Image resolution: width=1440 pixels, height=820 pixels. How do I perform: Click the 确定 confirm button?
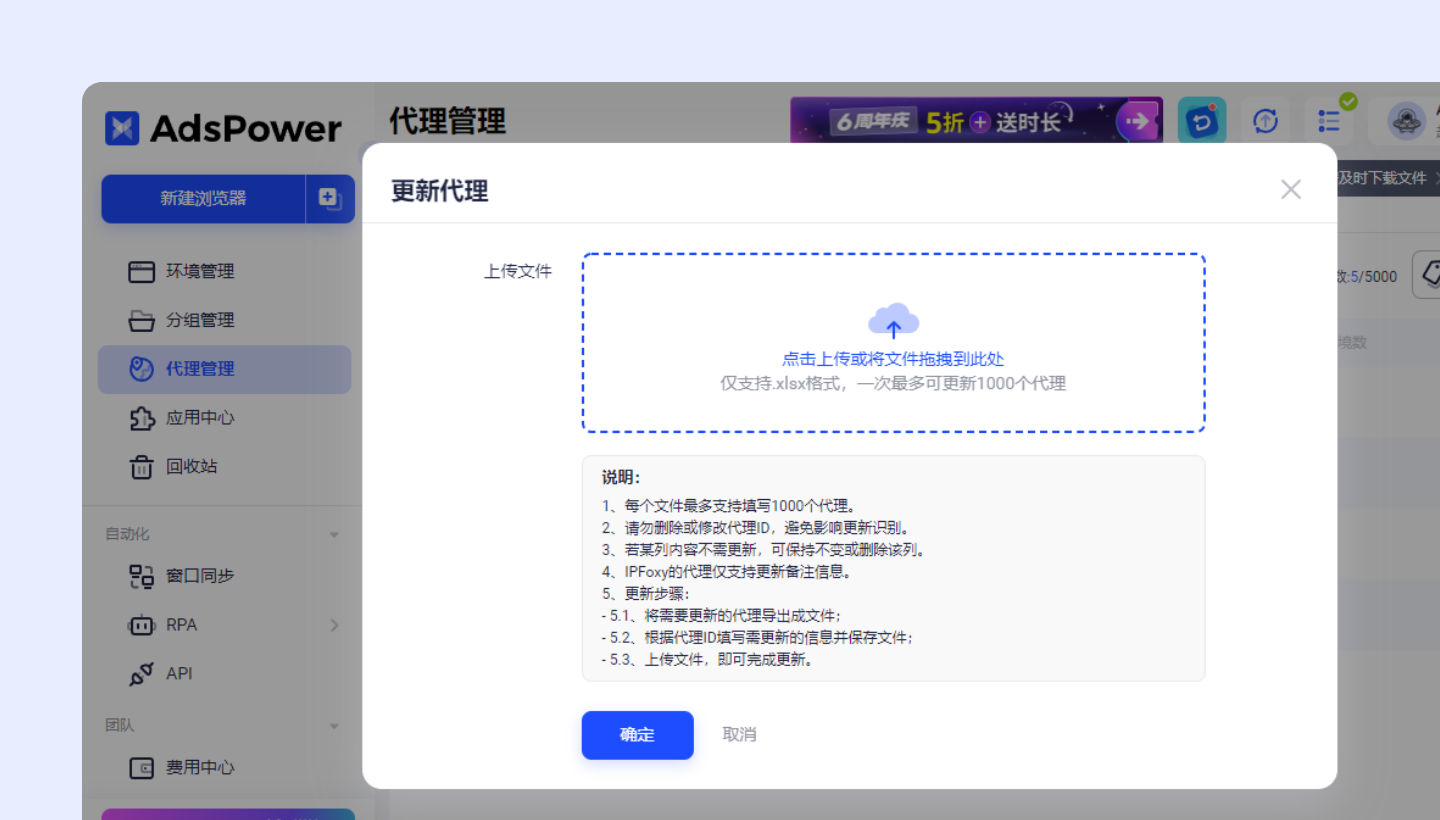pos(637,735)
